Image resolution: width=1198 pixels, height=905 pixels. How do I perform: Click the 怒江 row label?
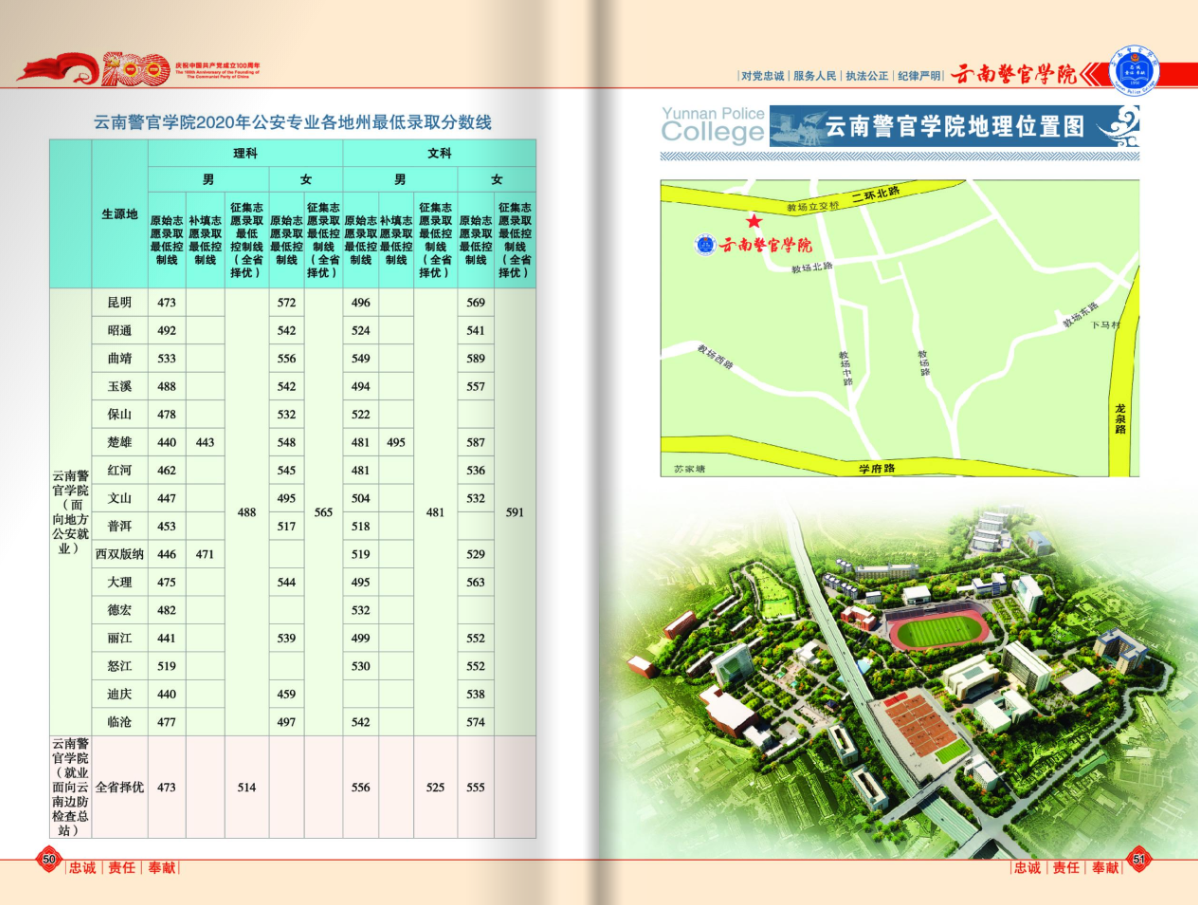[120, 666]
